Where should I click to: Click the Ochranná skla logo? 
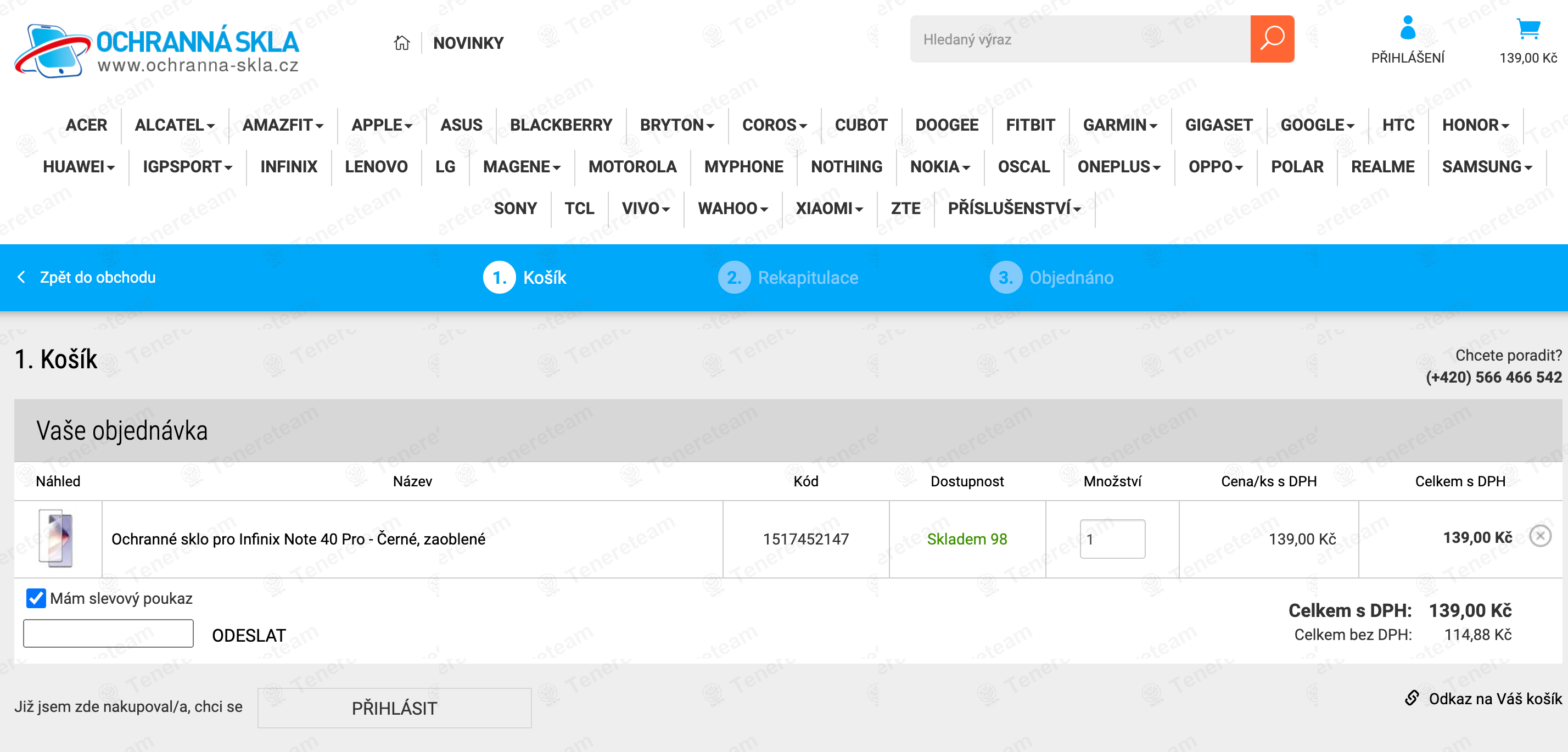(156, 51)
